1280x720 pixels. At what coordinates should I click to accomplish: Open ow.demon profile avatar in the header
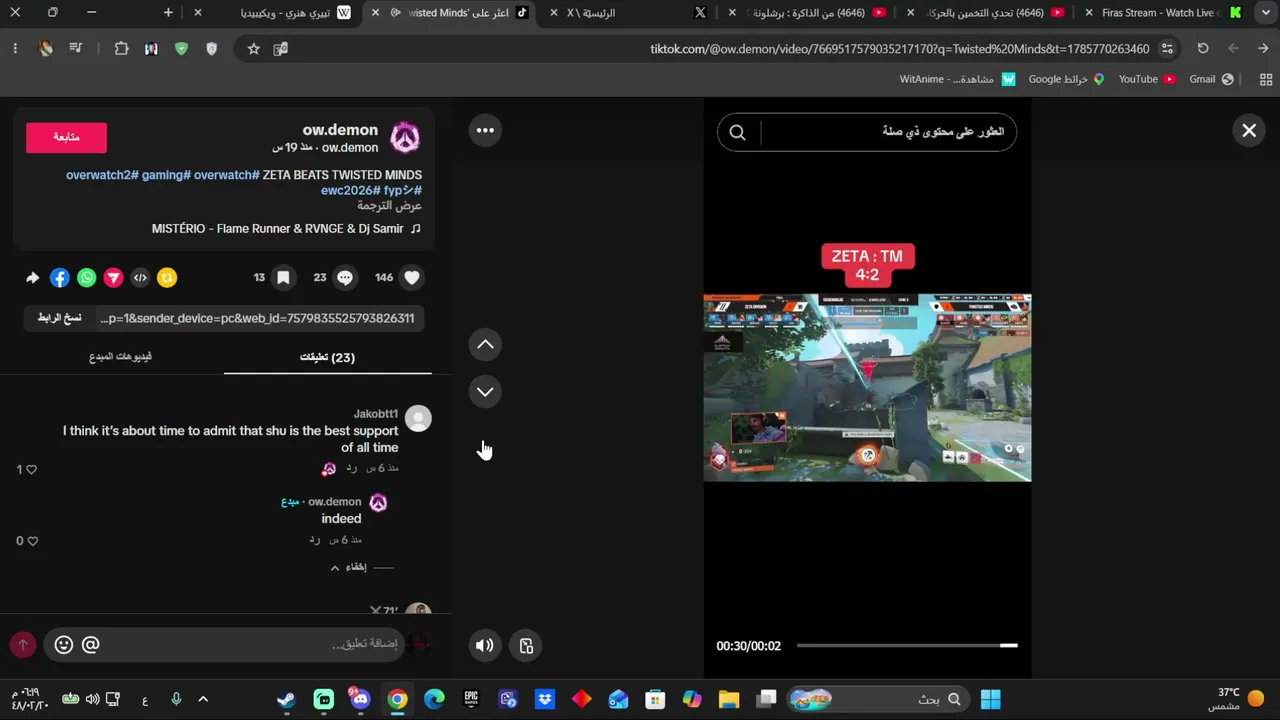pyautogui.click(x=405, y=138)
